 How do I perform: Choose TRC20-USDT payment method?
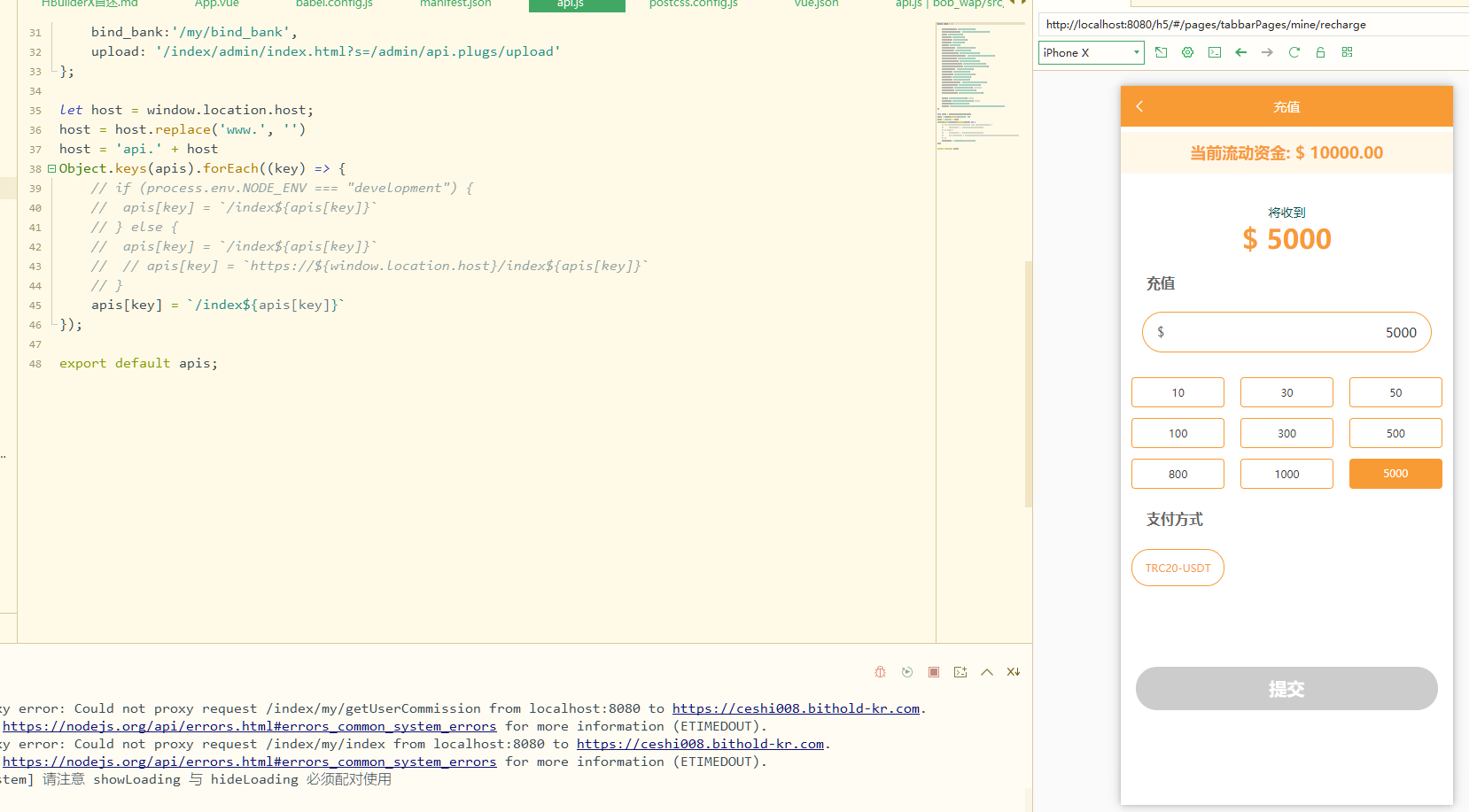[1178, 568]
